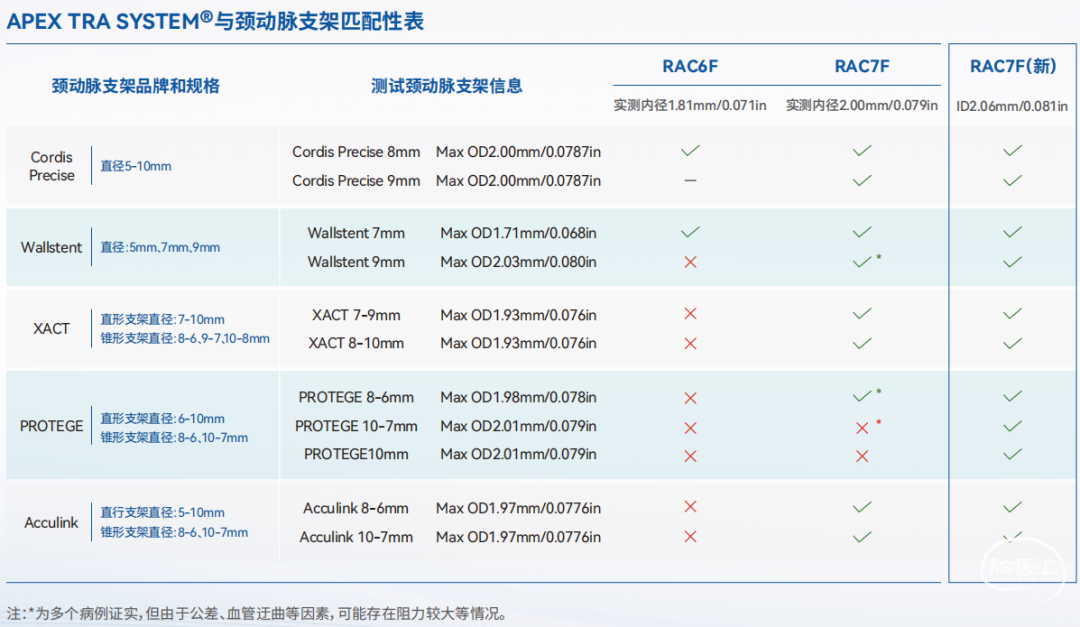Click the ID2.06mm/0.081in specification text
Viewport: 1080px width, 627px height.
click(x=1012, y=106)
